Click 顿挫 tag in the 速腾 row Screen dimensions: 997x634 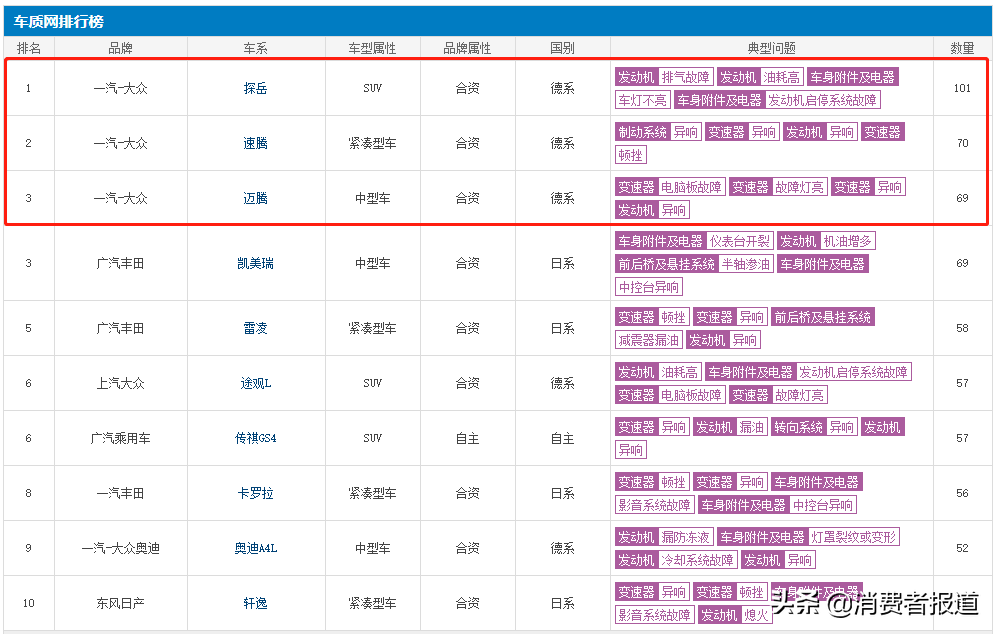(630, 155)
